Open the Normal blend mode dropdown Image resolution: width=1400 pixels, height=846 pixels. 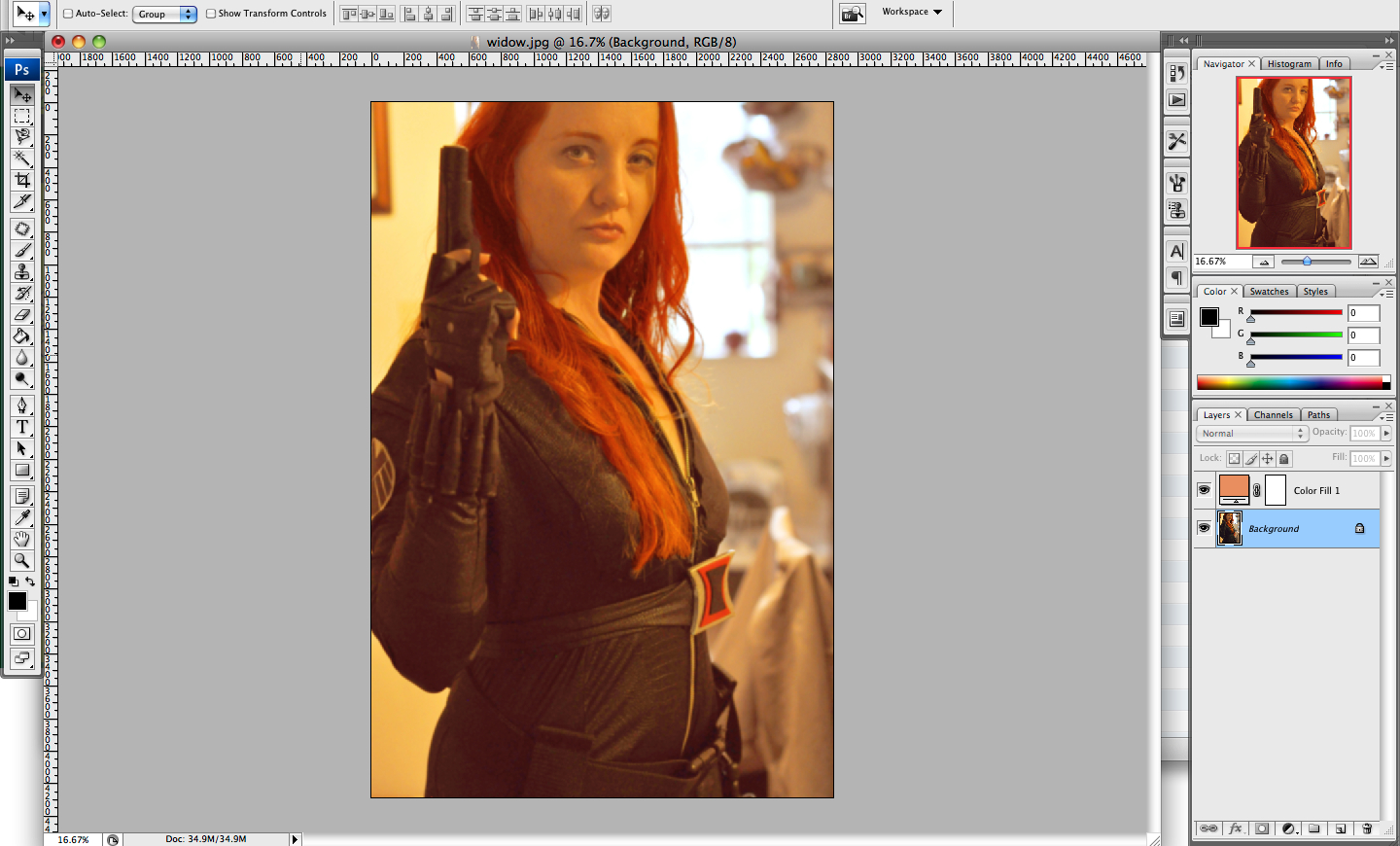coord(1252,434)
